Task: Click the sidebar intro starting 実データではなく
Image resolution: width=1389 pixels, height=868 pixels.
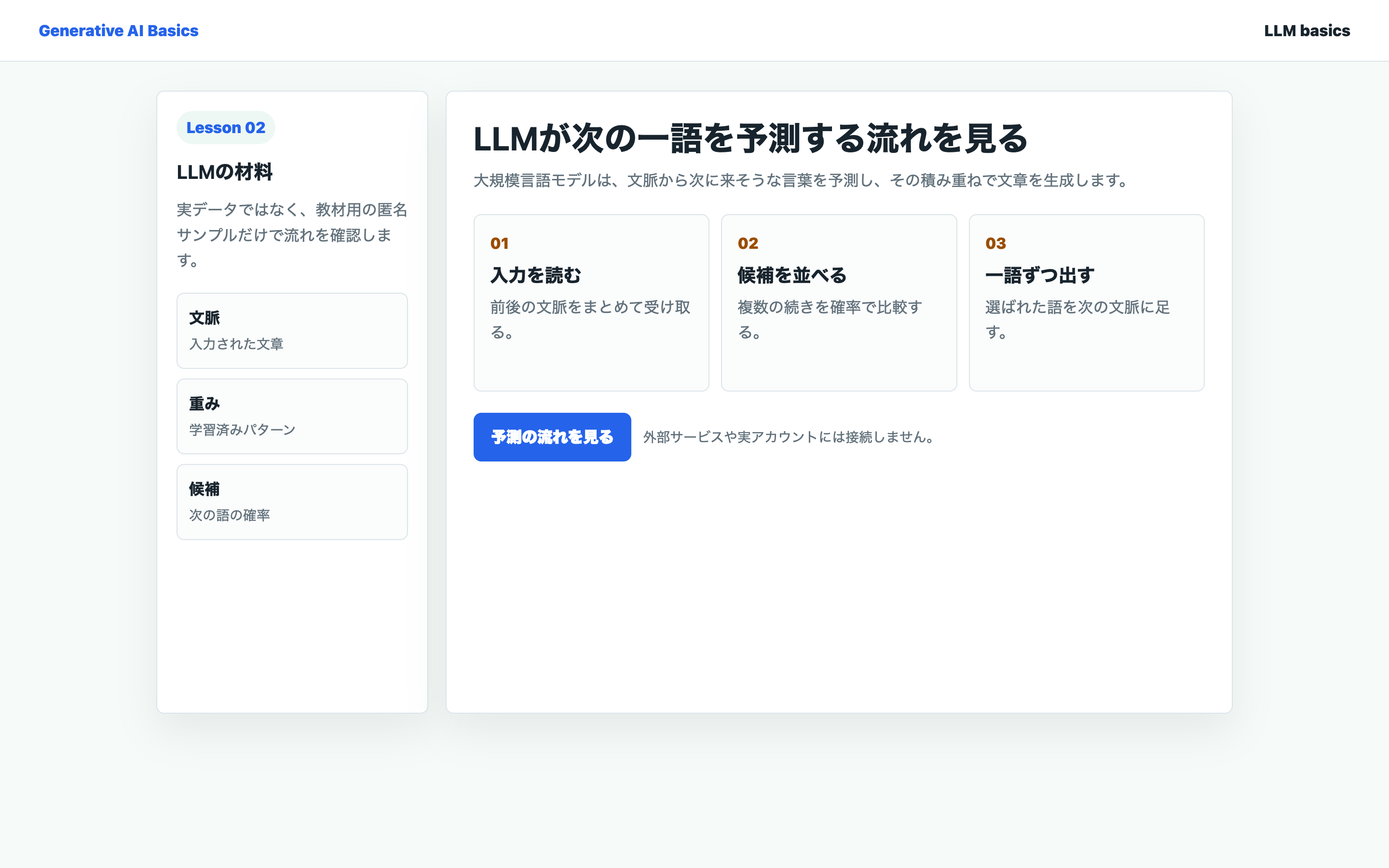Action: [x=292, y=235]
